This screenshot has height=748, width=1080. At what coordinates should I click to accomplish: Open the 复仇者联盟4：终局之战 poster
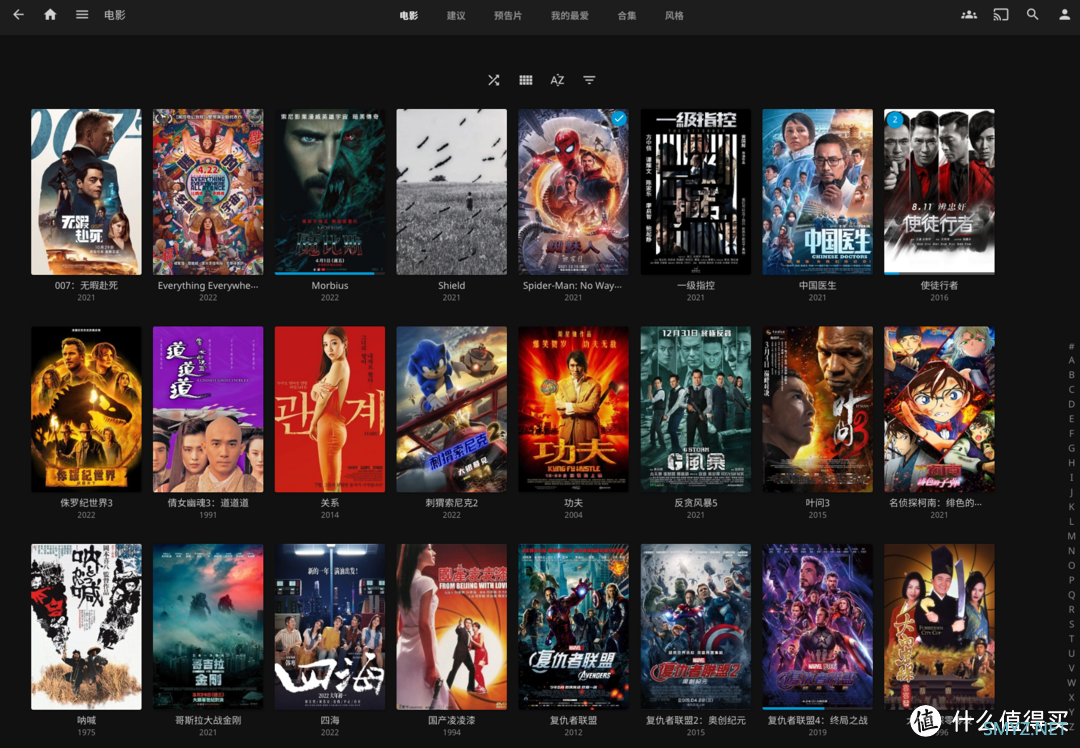pyautogui.click(x=818, y=627)
